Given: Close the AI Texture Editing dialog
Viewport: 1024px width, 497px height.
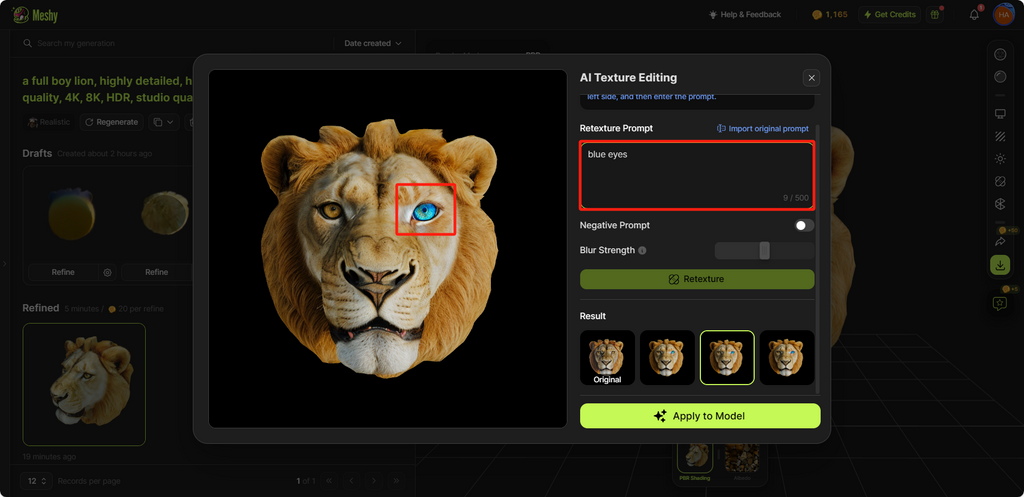Looking at the screenshot, I should [811, 78].
